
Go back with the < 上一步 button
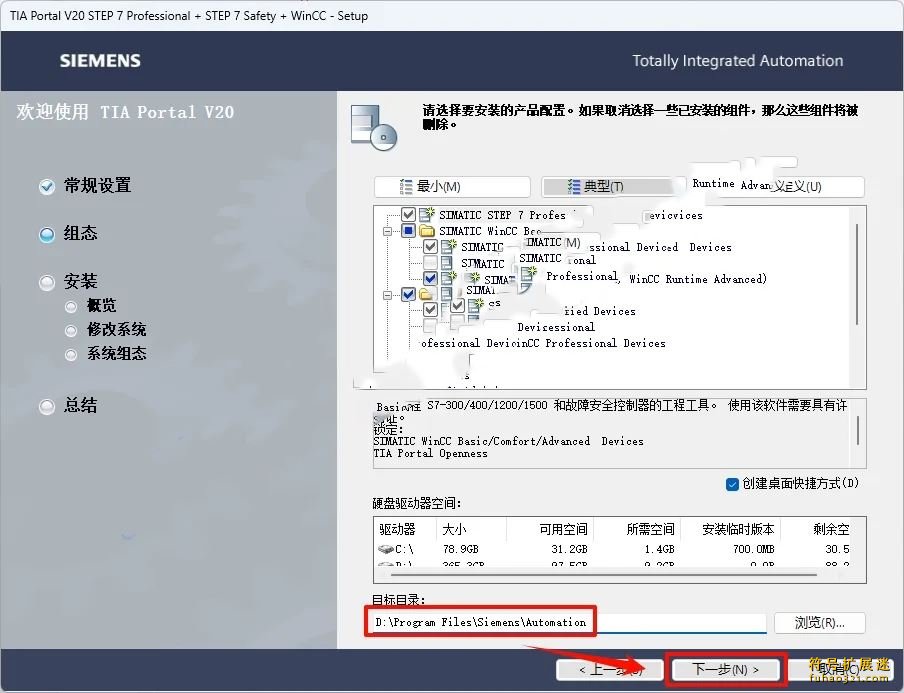click(610, 669)
